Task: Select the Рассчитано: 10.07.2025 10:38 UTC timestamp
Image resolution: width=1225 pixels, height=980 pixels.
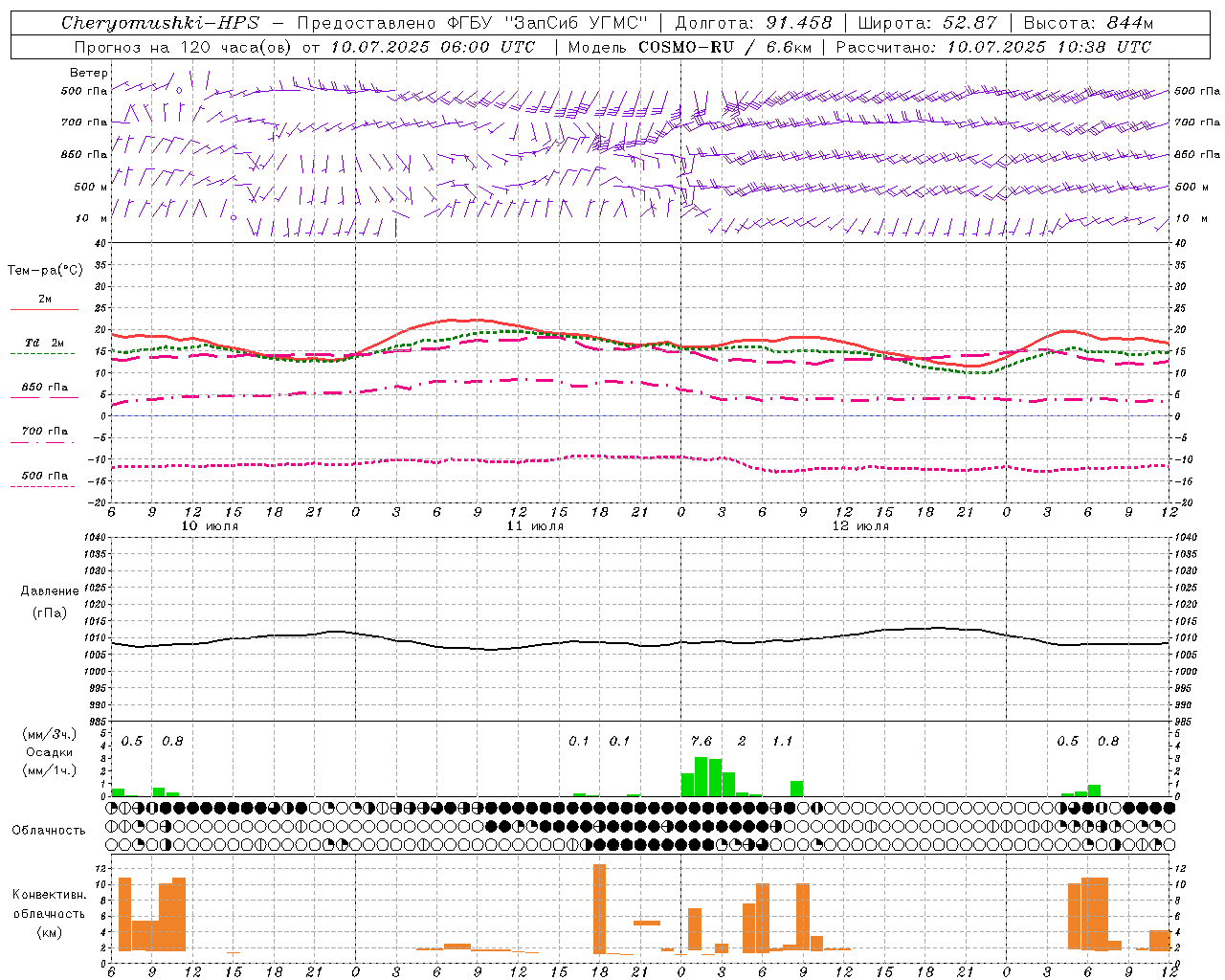Action: tap(993, 47)
